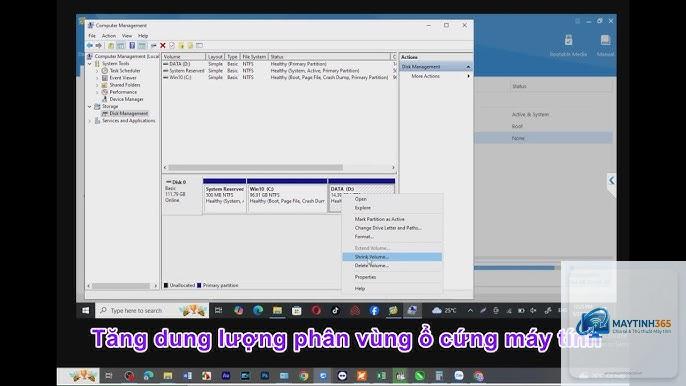
Task: Choose Shrink Volume... from the context menu
Action: point(392,257)
